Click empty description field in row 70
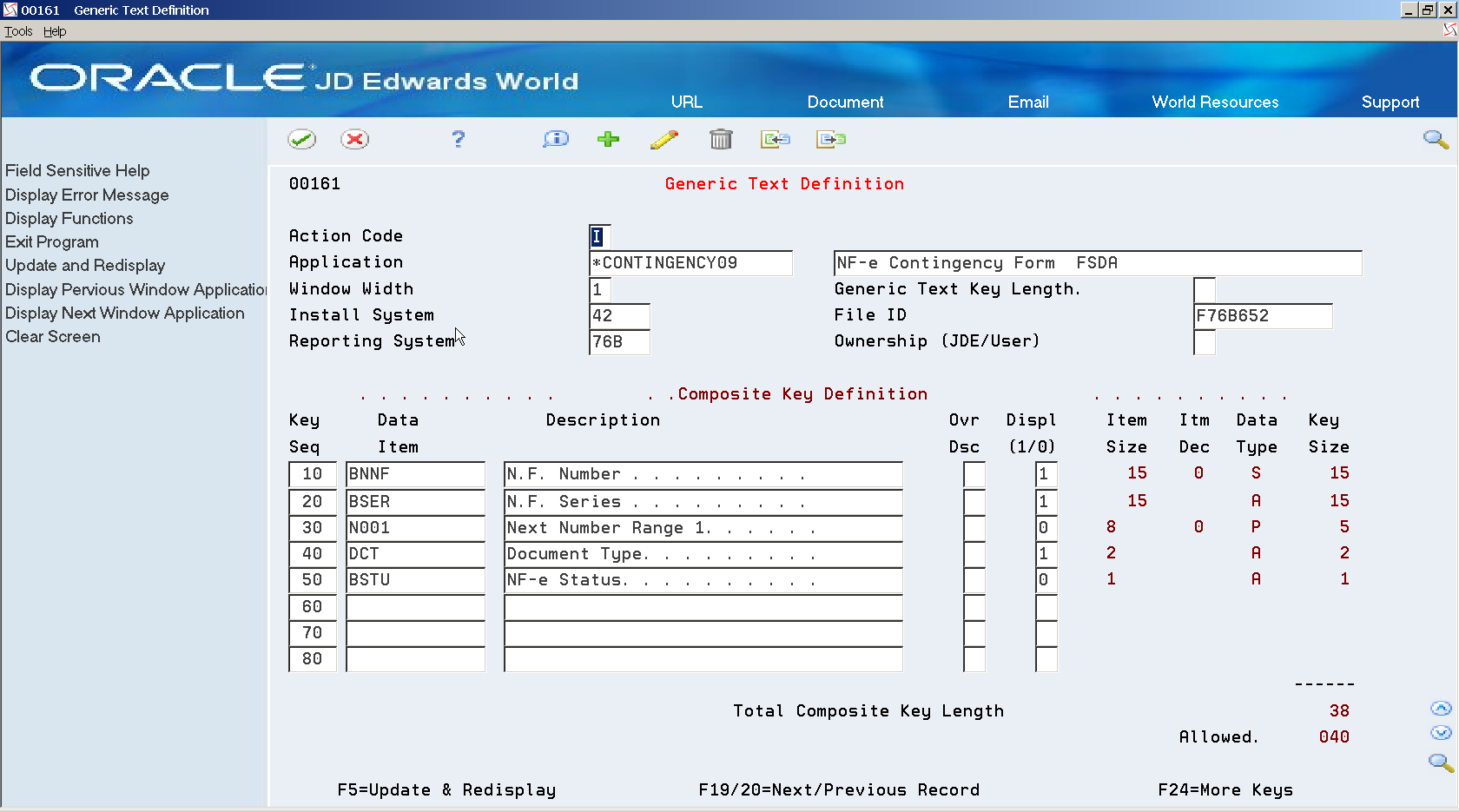This screenshot has height=812, width=1459. tap(703, 633)
